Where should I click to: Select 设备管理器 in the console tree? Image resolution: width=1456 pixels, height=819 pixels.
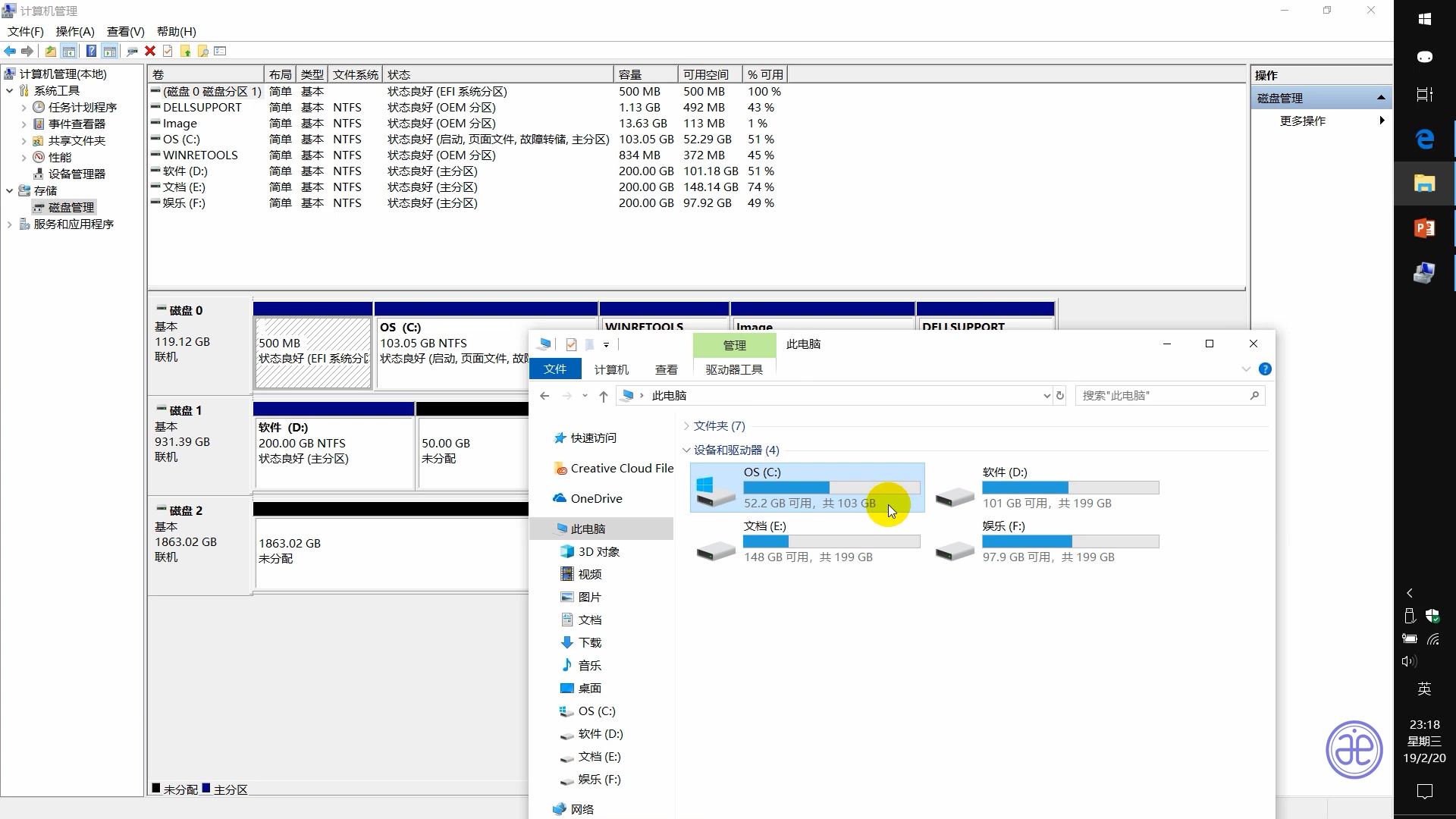[77, 174]
